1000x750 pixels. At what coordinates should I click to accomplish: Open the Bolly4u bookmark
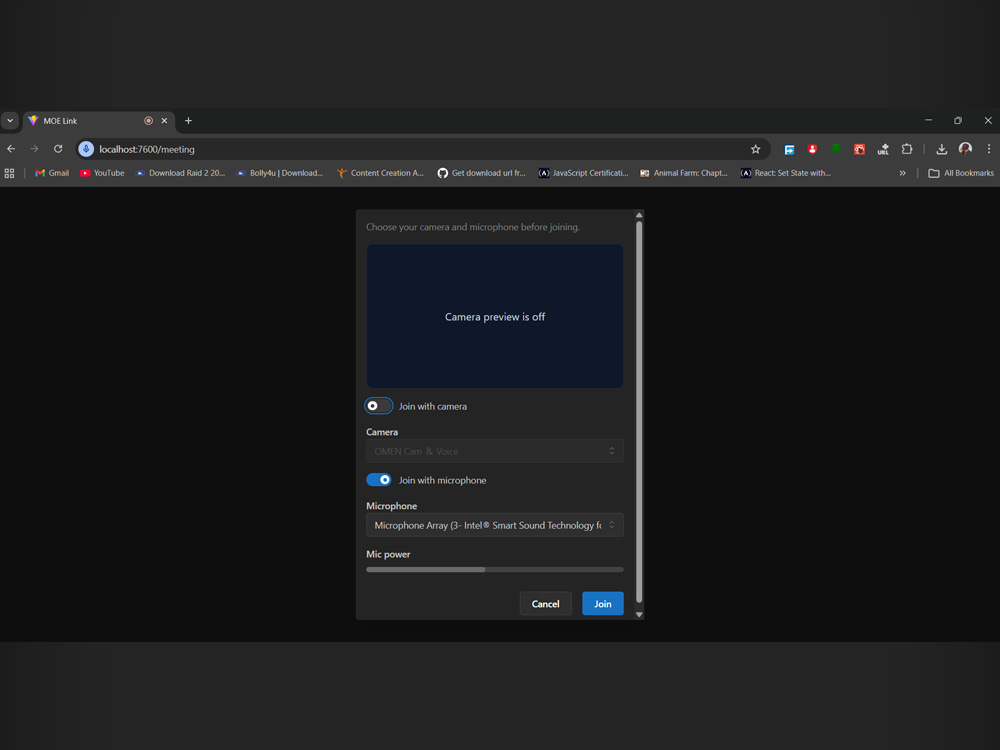(x=280, y=173)
